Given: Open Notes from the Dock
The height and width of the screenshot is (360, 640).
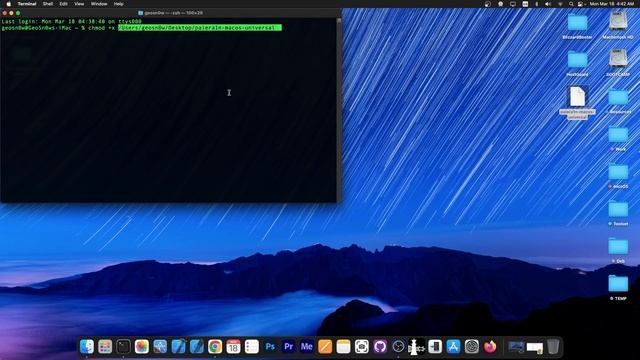Looking at the screenshot, I should [x=343, y=347].
